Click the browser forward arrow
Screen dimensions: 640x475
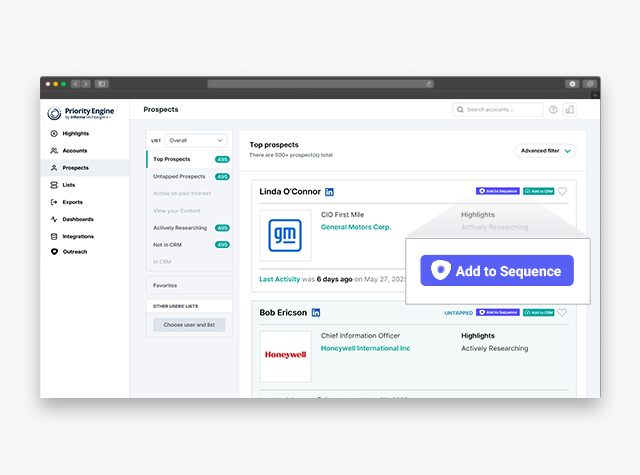[86, 84]
